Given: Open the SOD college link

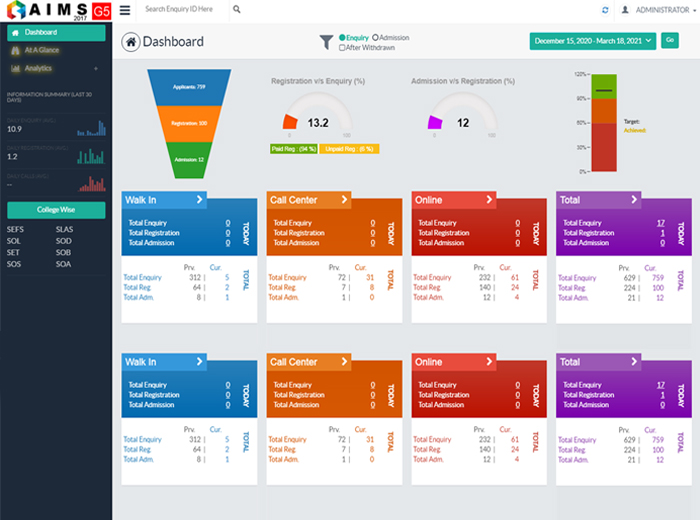Looking at the screenshot, I should tap(63, 241).
